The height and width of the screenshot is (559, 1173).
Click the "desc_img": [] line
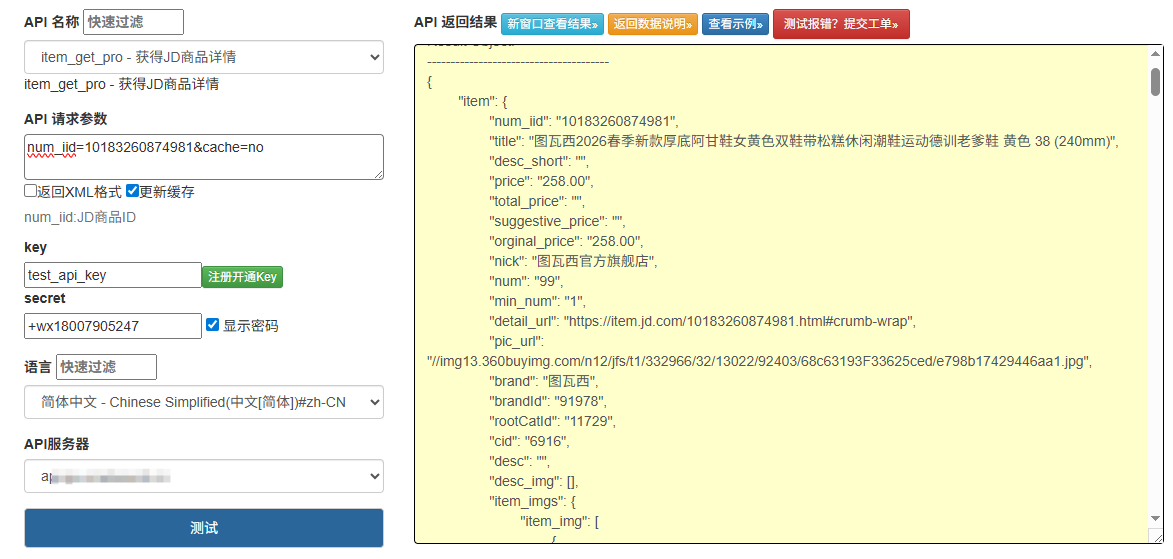[533, 480]
